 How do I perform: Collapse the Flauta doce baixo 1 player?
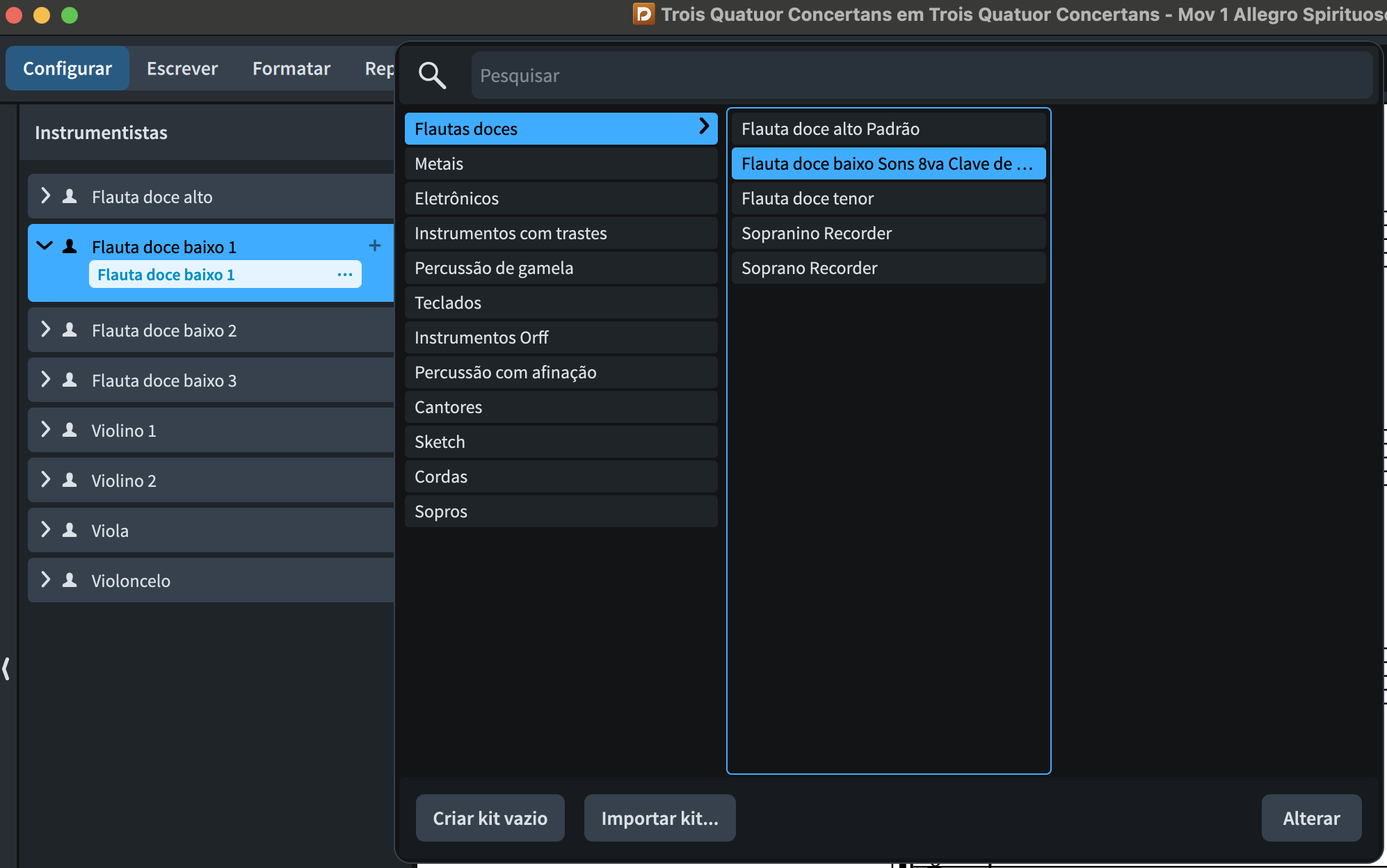click(45, 246)
